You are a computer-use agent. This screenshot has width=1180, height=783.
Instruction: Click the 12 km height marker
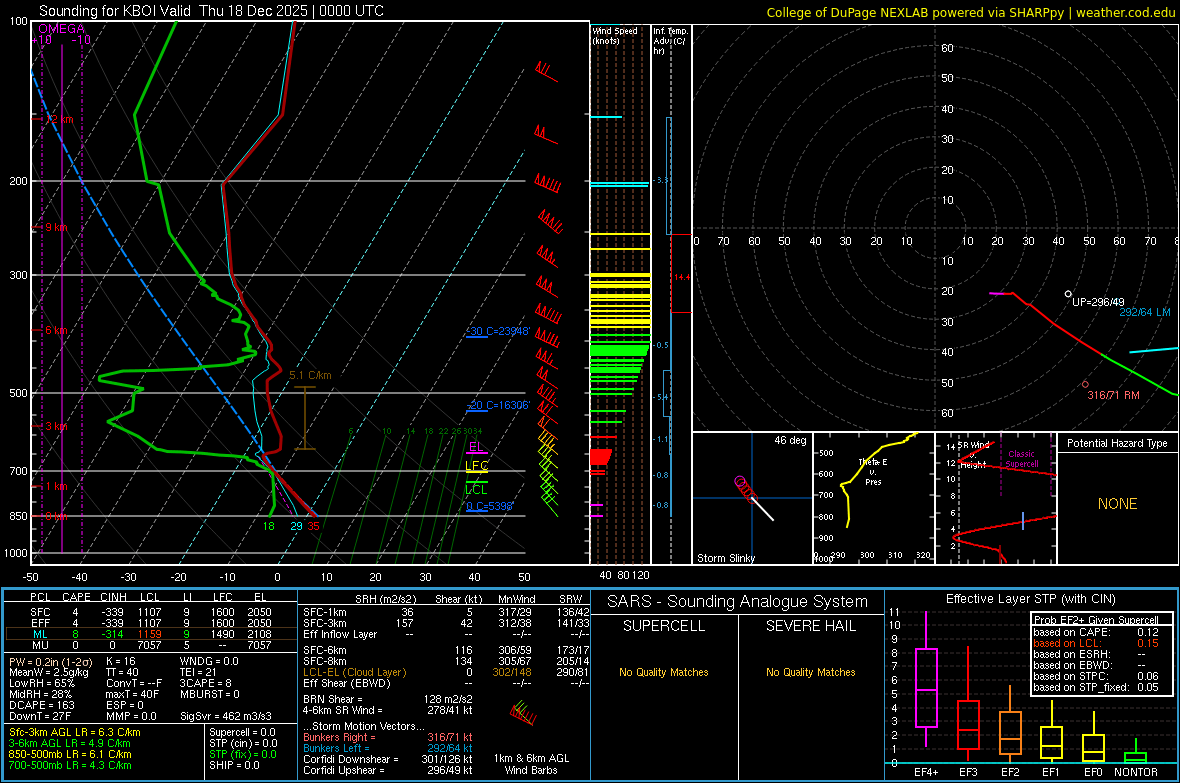tap(59, 119)
